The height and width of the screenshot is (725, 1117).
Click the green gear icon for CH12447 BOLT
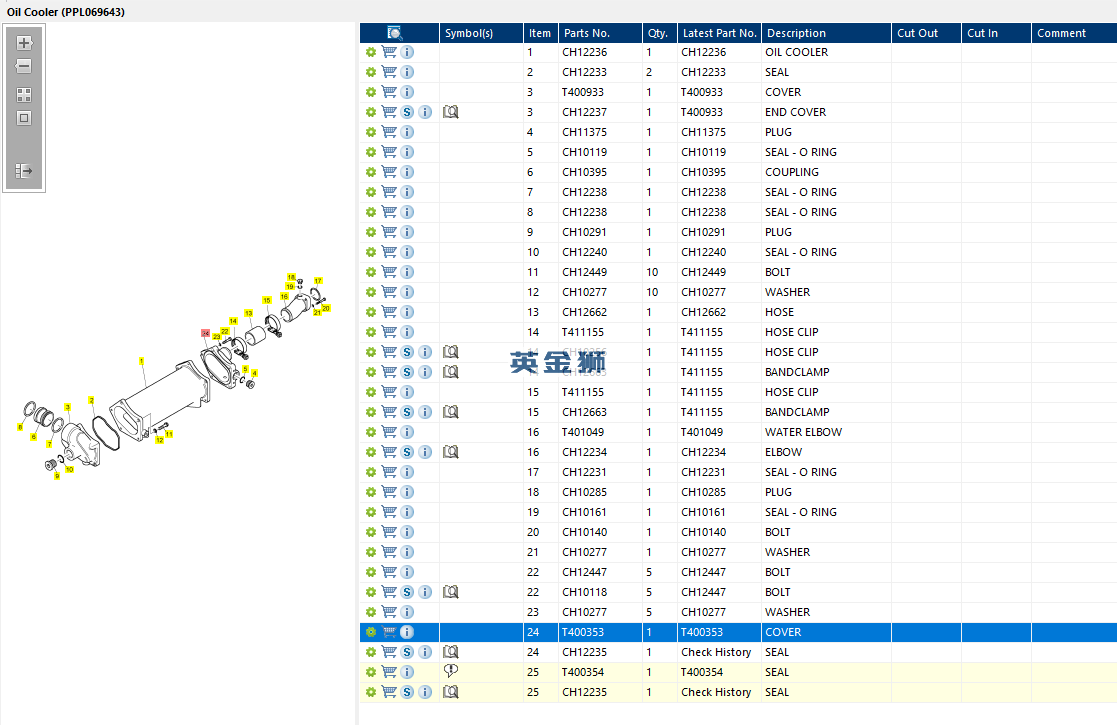[x=371, y=572]
